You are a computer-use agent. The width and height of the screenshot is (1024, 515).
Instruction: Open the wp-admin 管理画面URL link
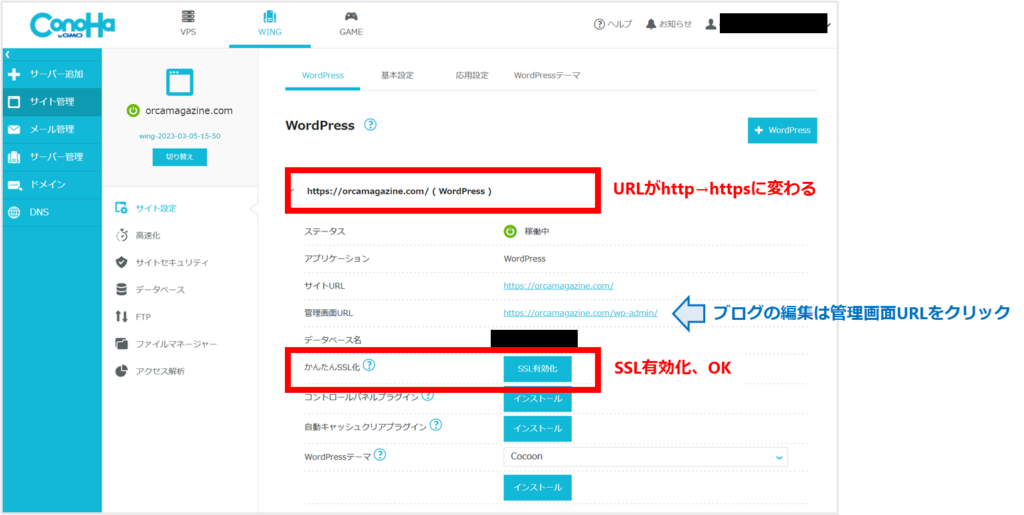581,313
